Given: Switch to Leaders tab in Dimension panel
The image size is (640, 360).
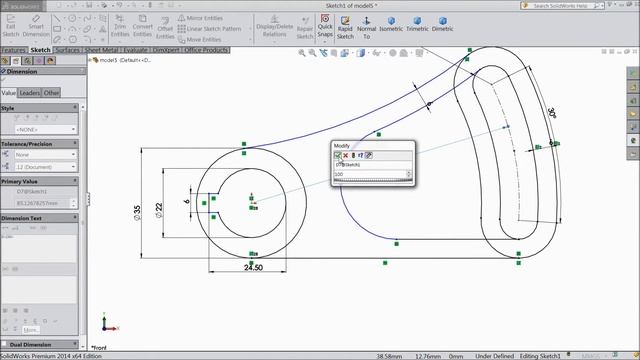Looking at the screenshot, I should (30, 93).
